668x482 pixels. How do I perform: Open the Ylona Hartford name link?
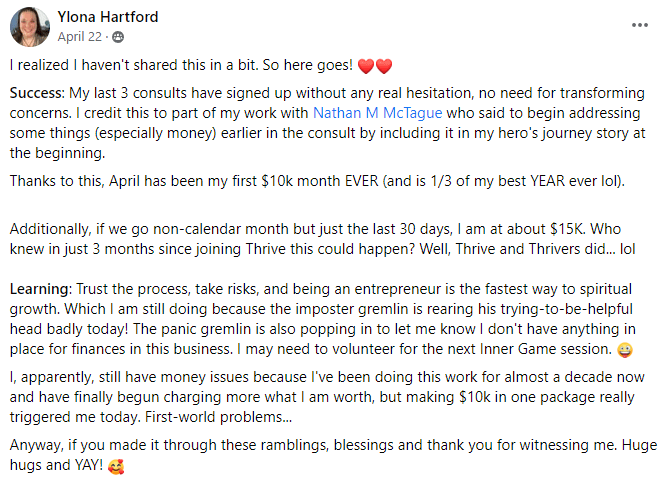(108, 17)
